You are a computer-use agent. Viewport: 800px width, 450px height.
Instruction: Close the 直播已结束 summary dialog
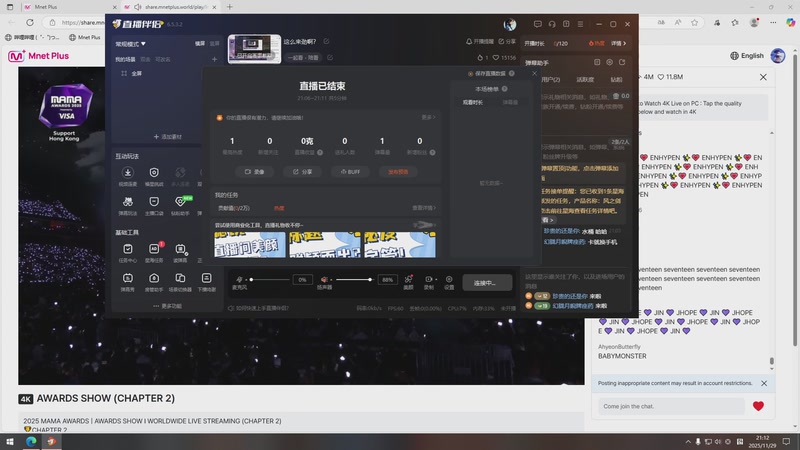(x=534, y=73)
